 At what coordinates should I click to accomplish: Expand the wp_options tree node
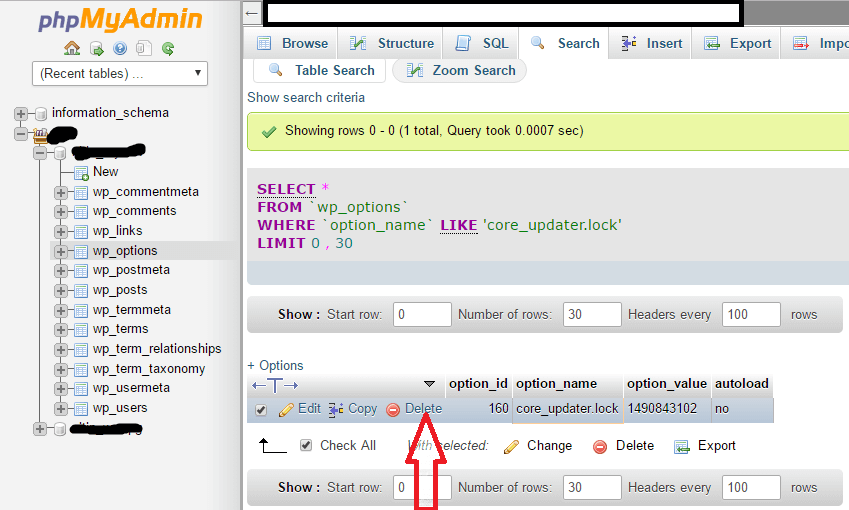[x=61, y=251]
